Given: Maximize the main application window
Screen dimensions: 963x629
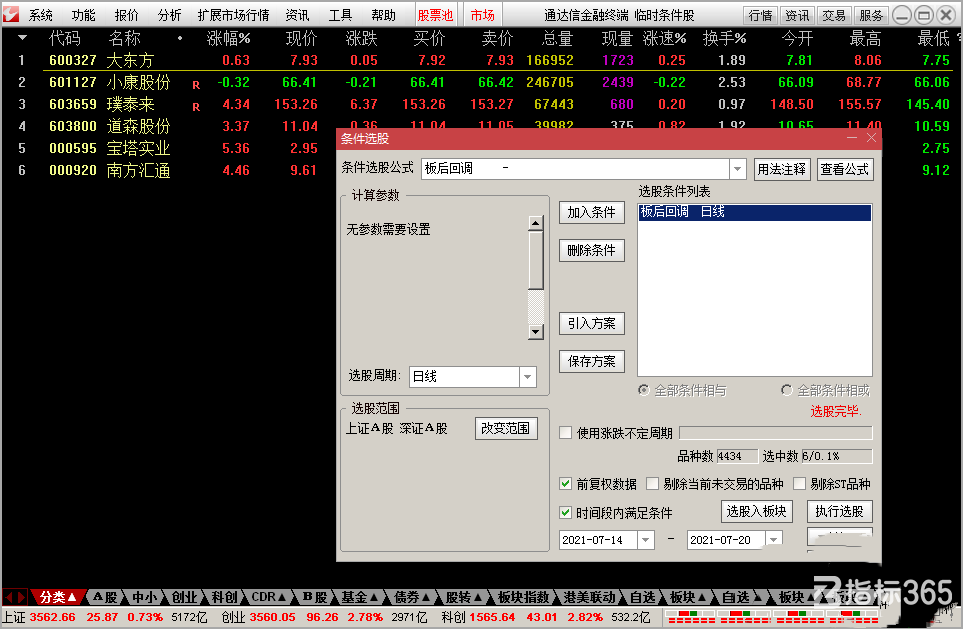Looking at the screenshot, I should tap(924, 15).
